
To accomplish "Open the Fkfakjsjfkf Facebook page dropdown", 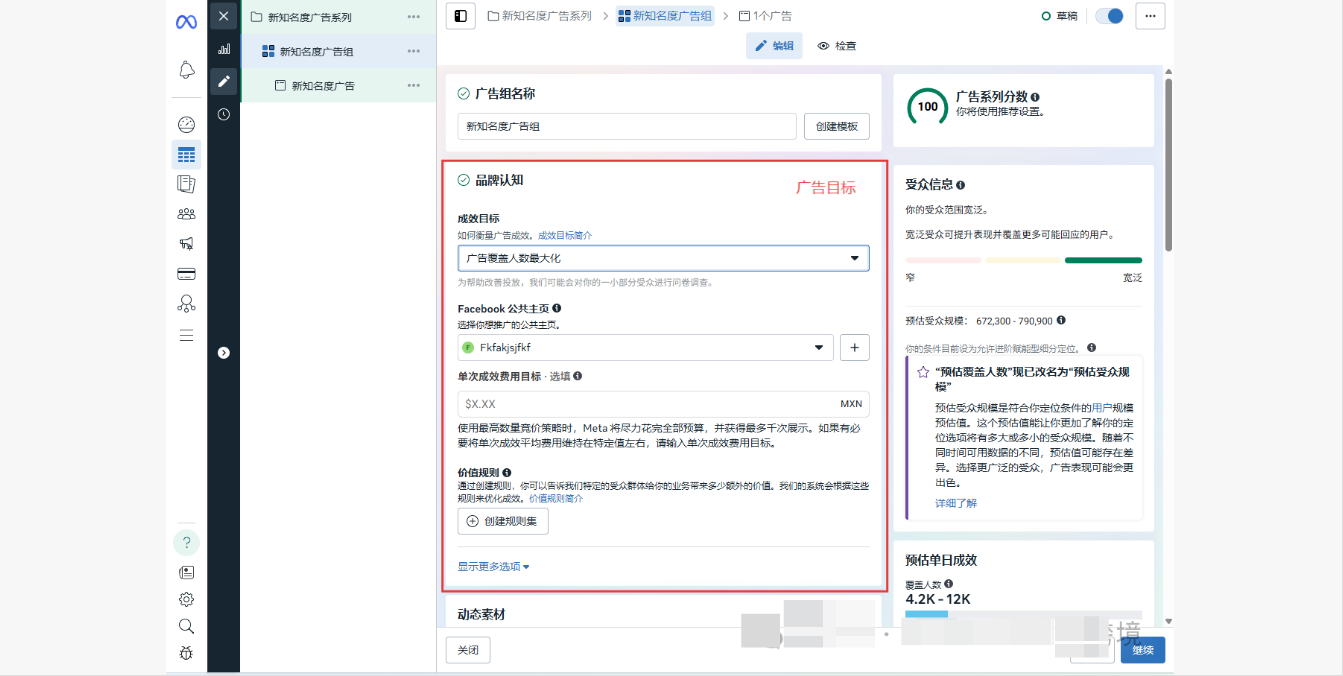I will coord(645,348).
